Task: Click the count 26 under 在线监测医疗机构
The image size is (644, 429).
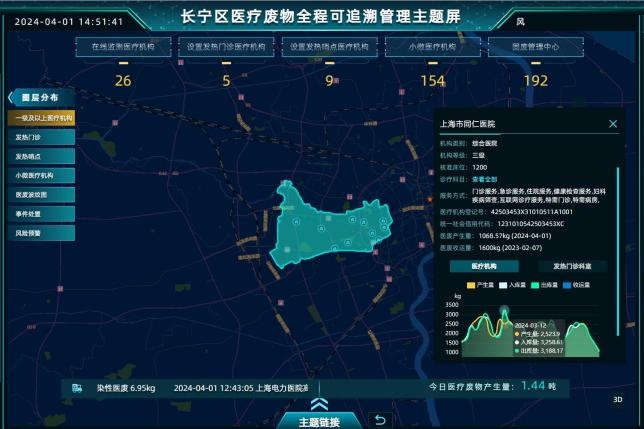Action: click(x=123, y=81)
